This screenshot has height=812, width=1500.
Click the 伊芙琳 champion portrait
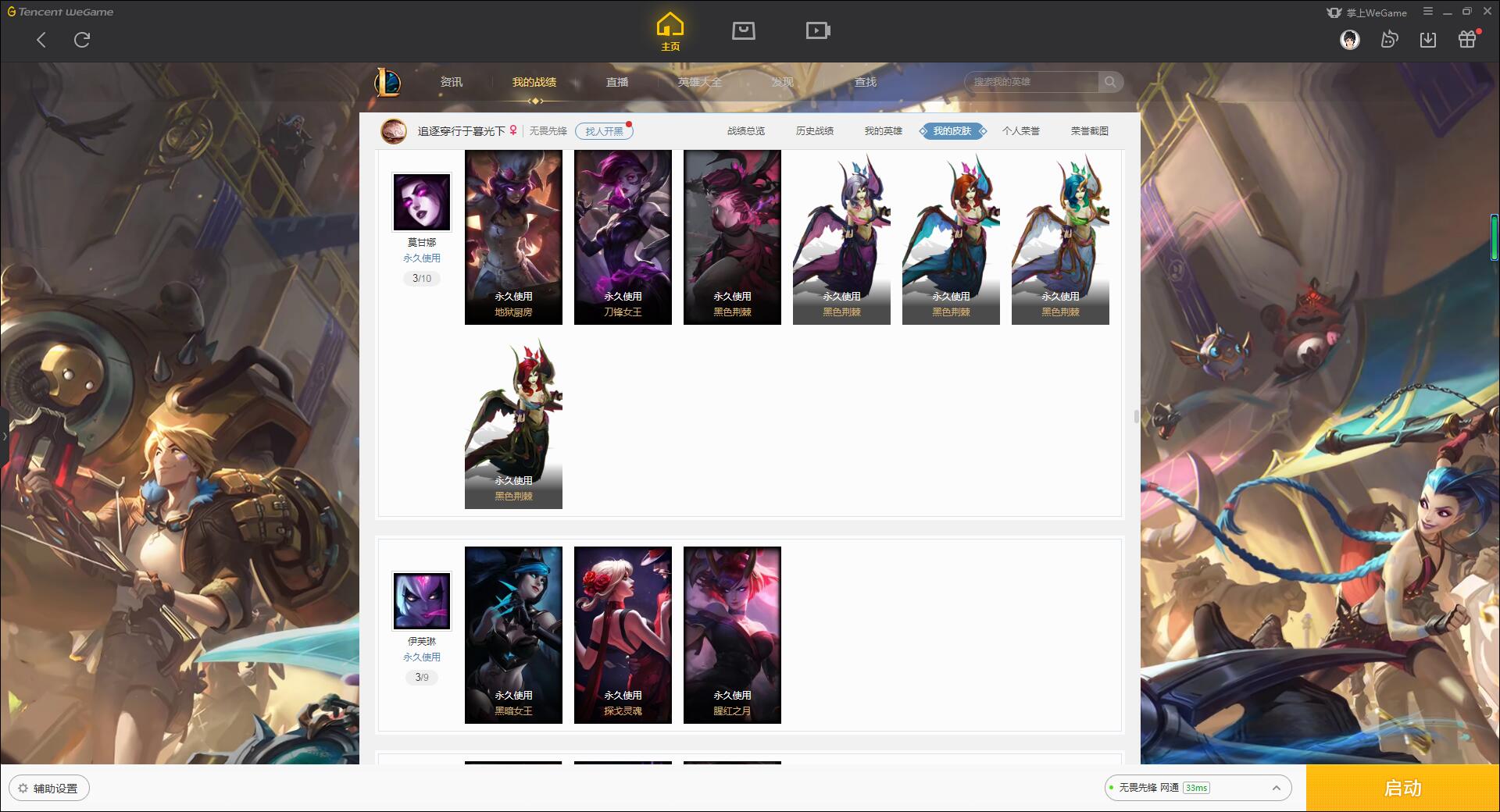pos(422,601)
